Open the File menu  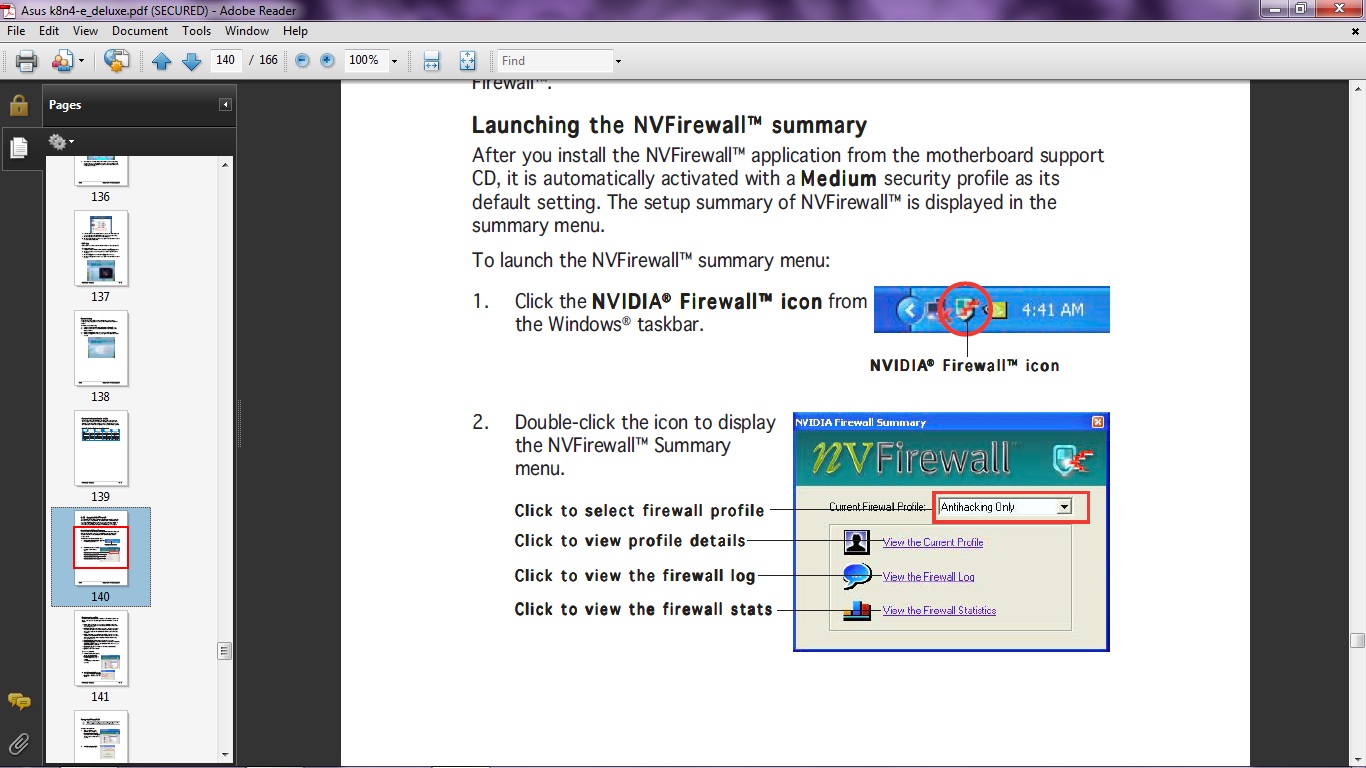click(x=16, y=31)
